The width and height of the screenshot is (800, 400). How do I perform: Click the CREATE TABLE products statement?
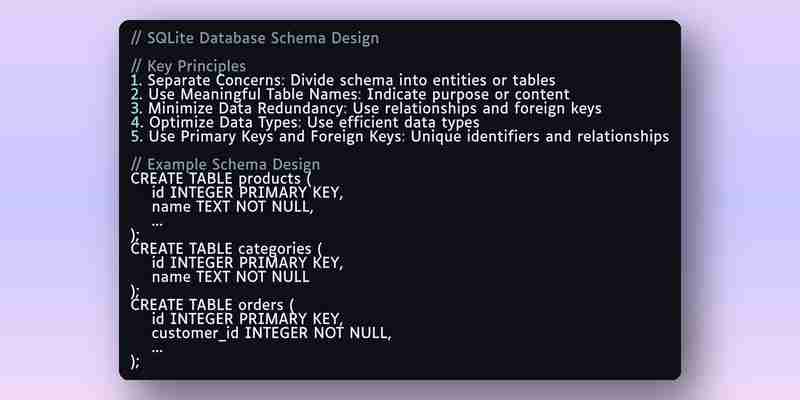[221, 179]
